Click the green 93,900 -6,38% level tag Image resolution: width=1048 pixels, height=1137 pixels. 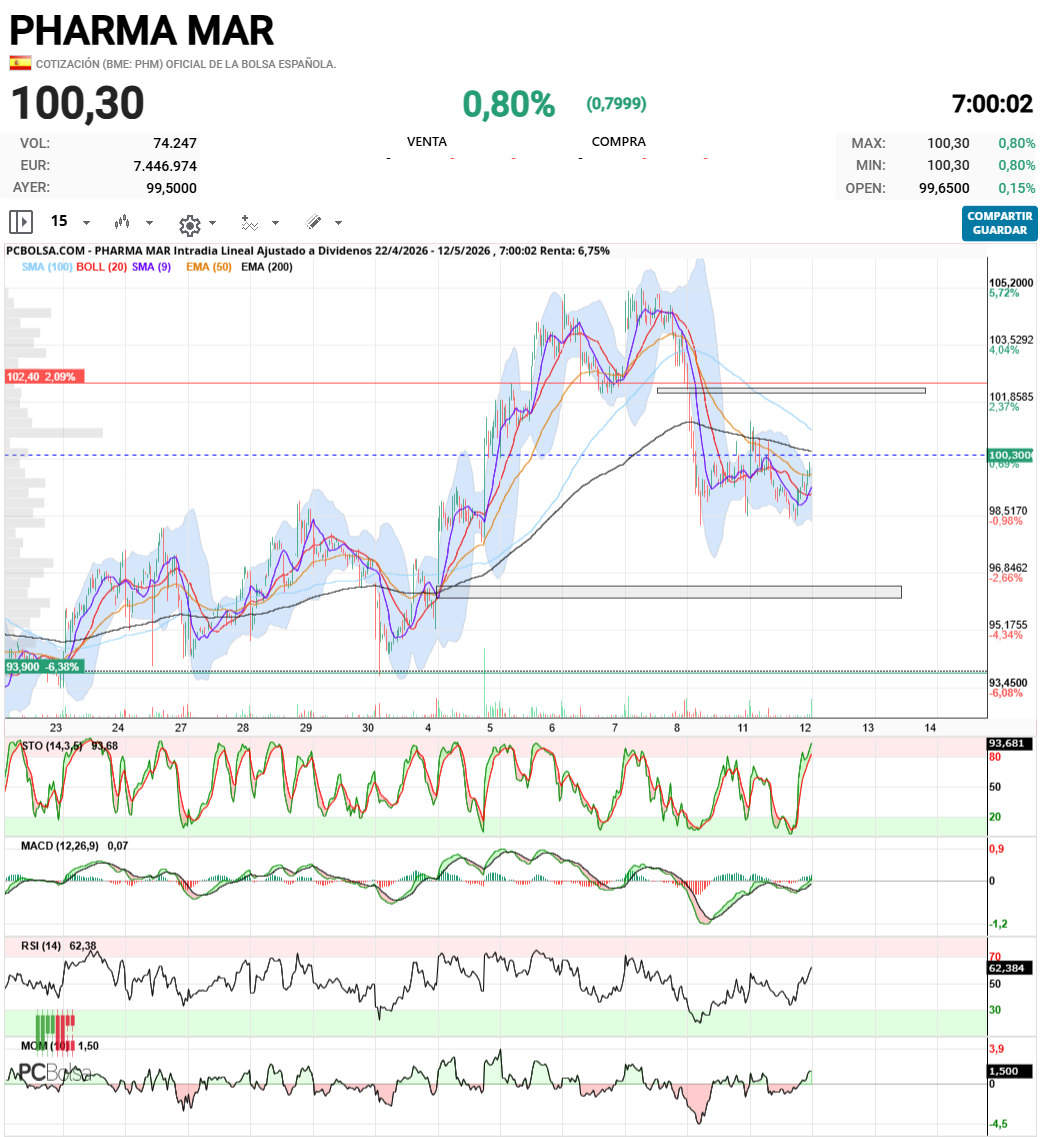pyautogui.click(x=44, y=666)
